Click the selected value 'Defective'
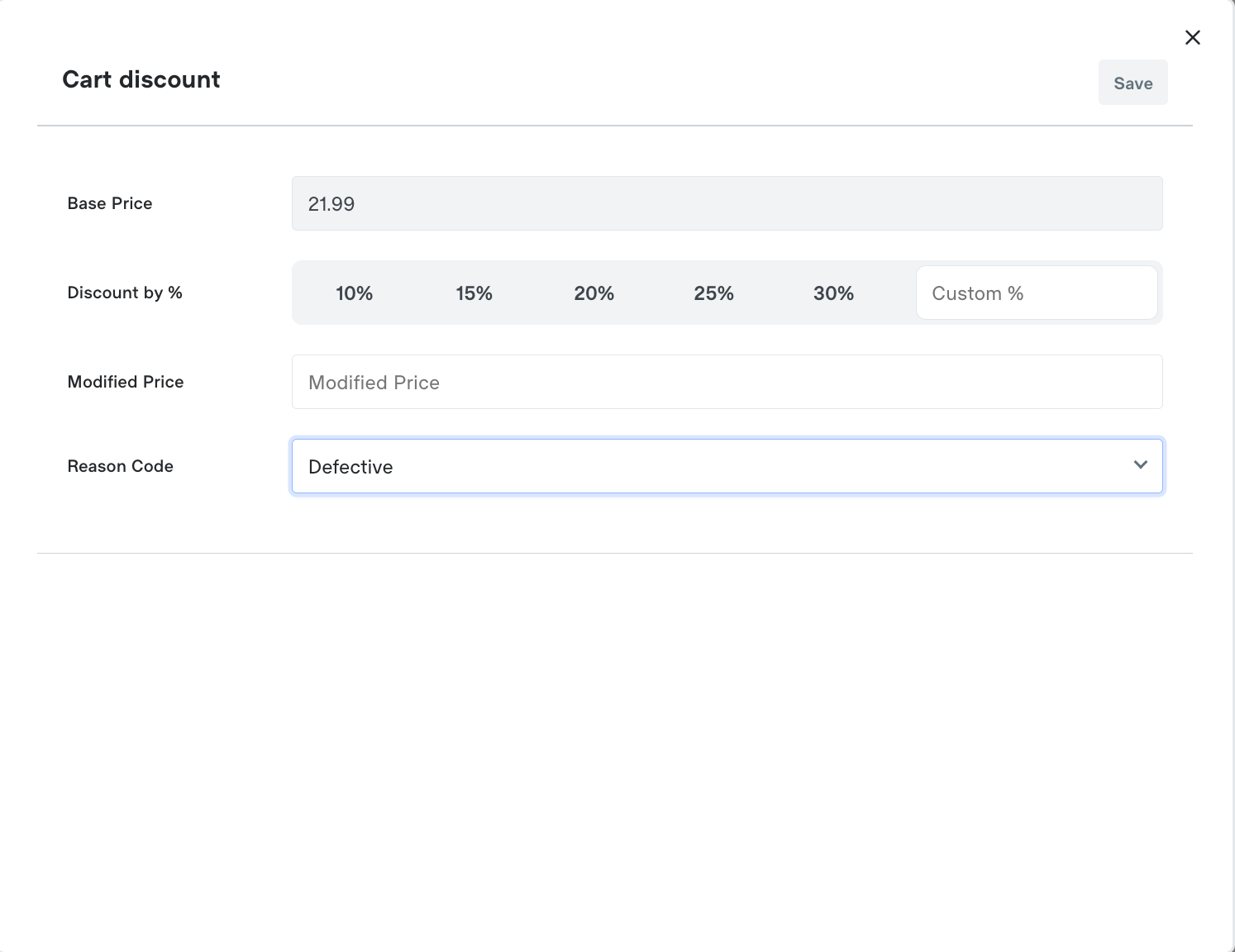The height and width of the screenshot is (952, 1235). (350, 467)
